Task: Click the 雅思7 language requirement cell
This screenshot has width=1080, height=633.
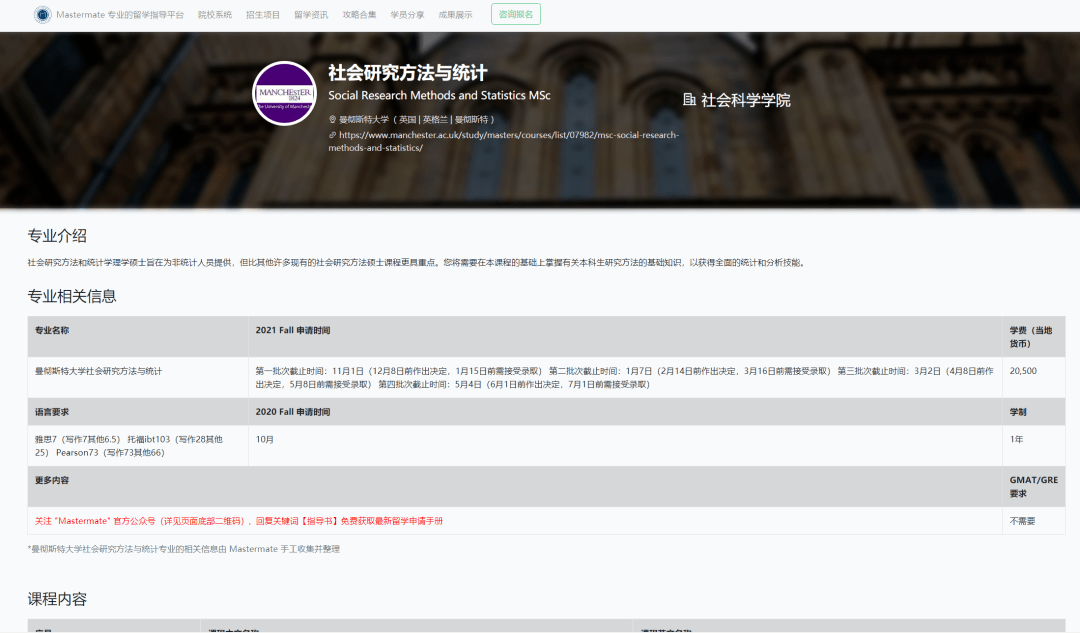Action: coord(138,446)
